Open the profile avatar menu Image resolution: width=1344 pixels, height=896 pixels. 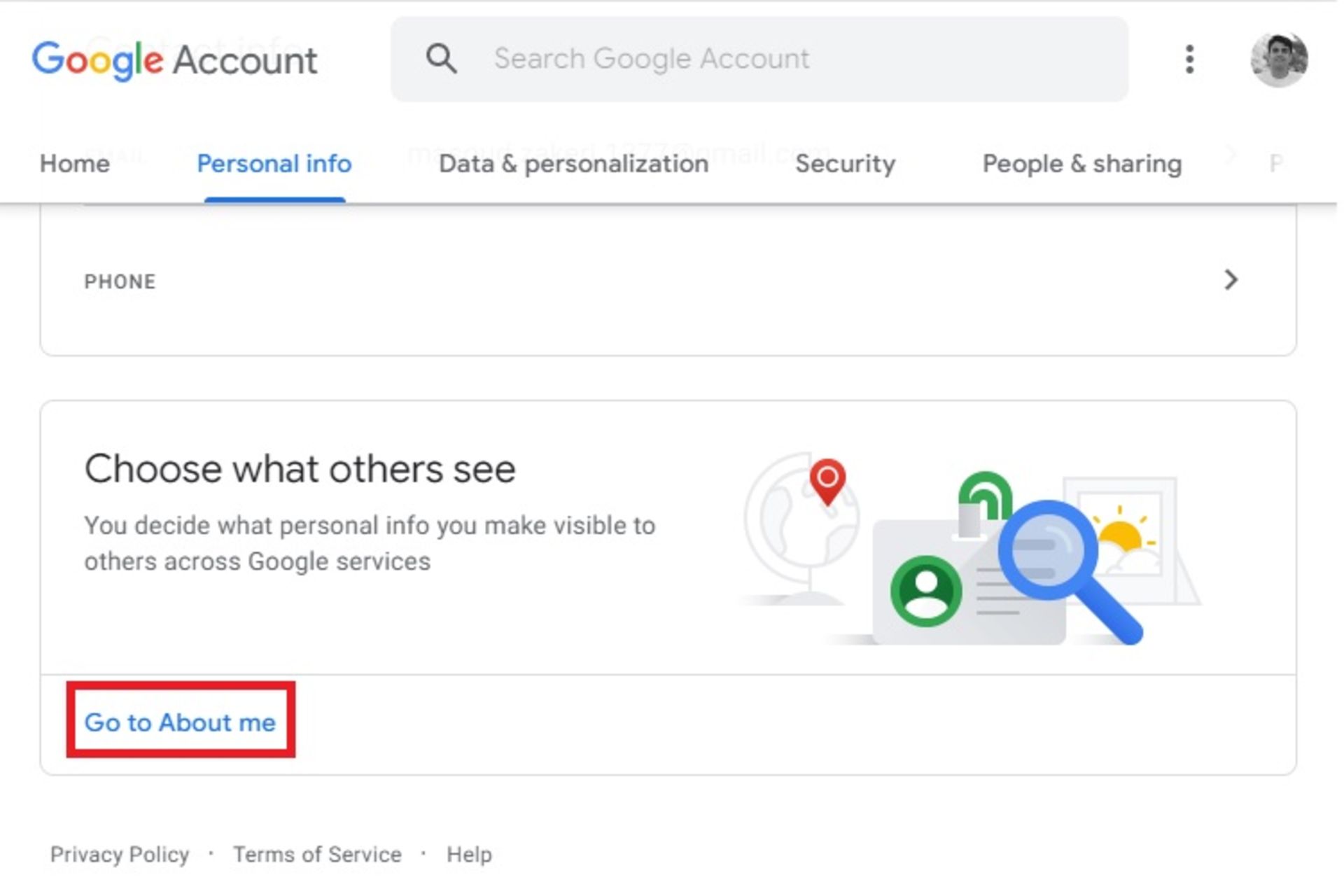click(x=1279, y=60)
